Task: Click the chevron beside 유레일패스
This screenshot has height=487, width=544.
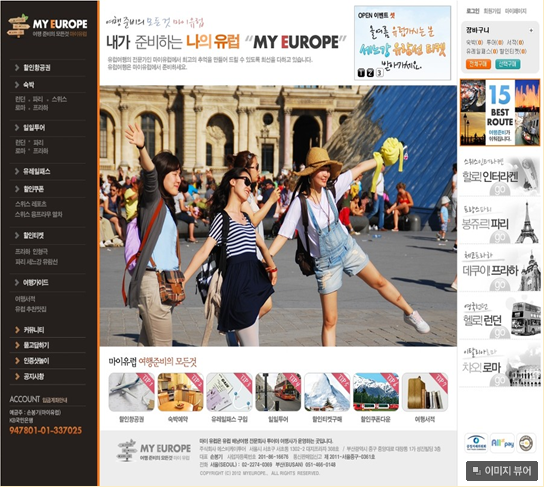Action: [17, 171]
